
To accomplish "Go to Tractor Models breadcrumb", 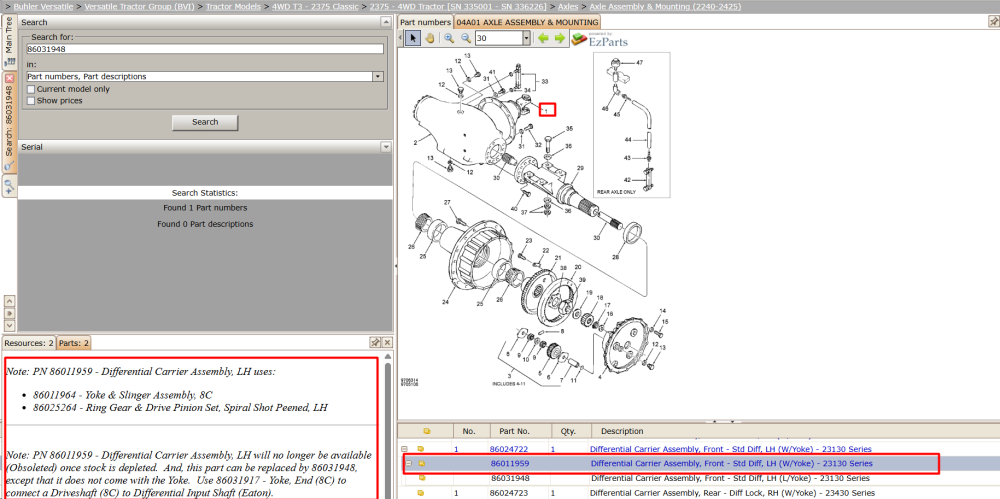I will tap(233, 6).
